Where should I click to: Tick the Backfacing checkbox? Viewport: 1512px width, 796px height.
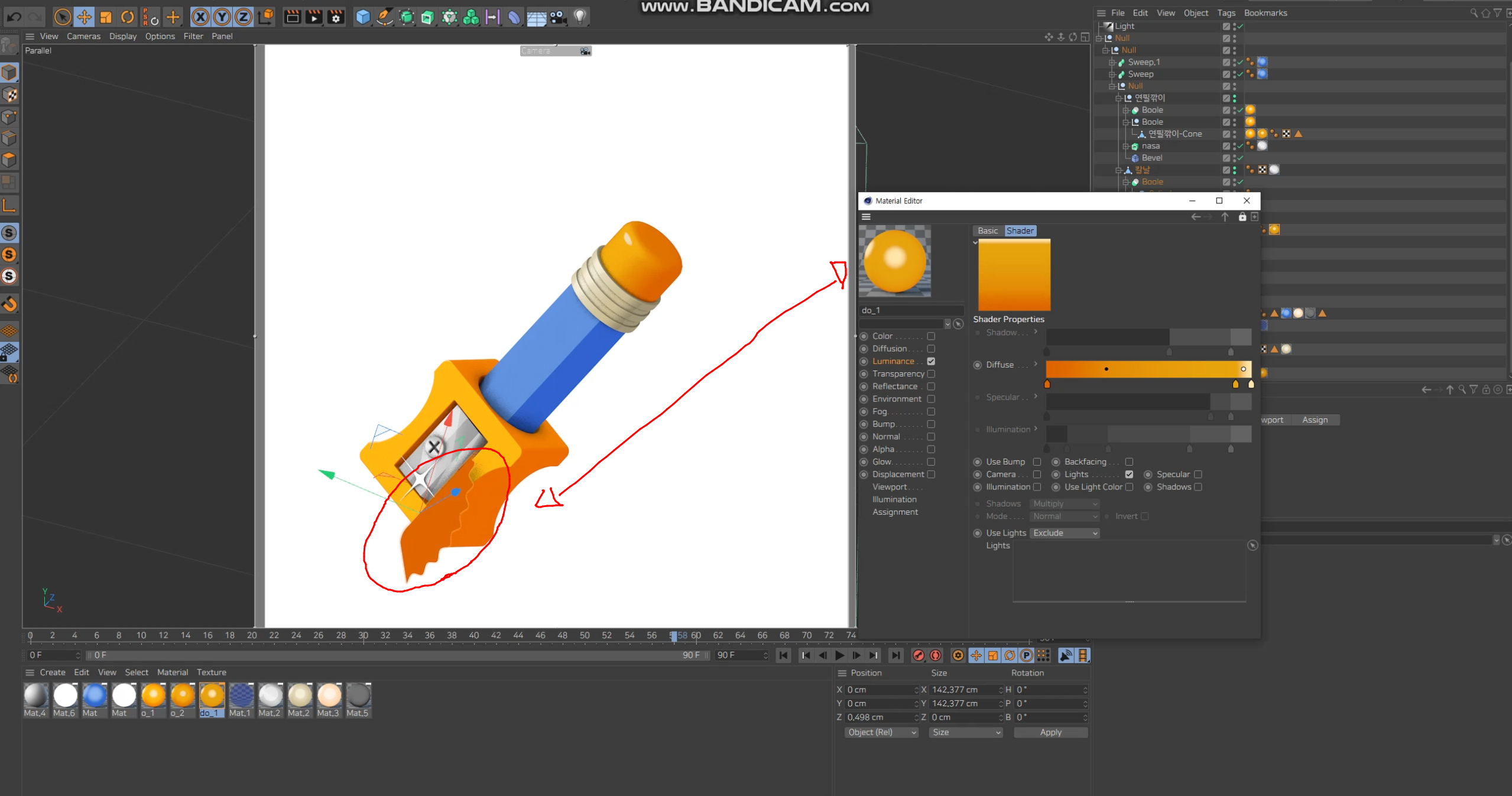(1129, 462)
